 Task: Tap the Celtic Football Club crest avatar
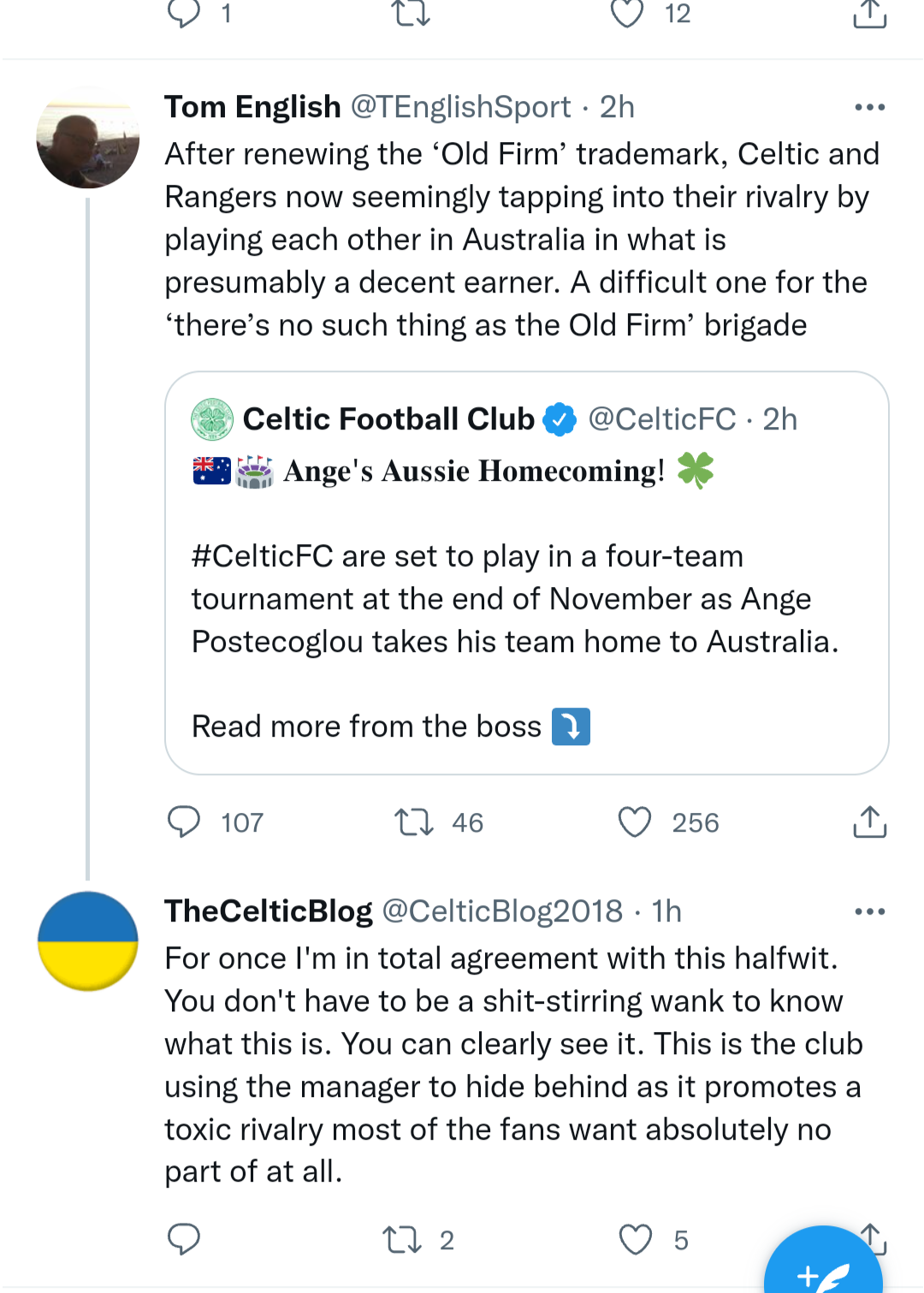coord(212,419)
